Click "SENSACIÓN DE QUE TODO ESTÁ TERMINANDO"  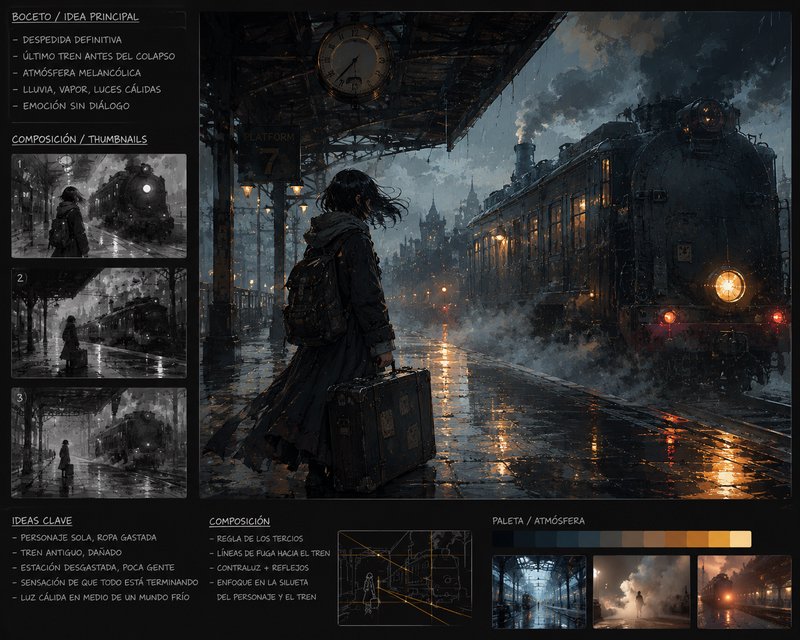(109, 582)
